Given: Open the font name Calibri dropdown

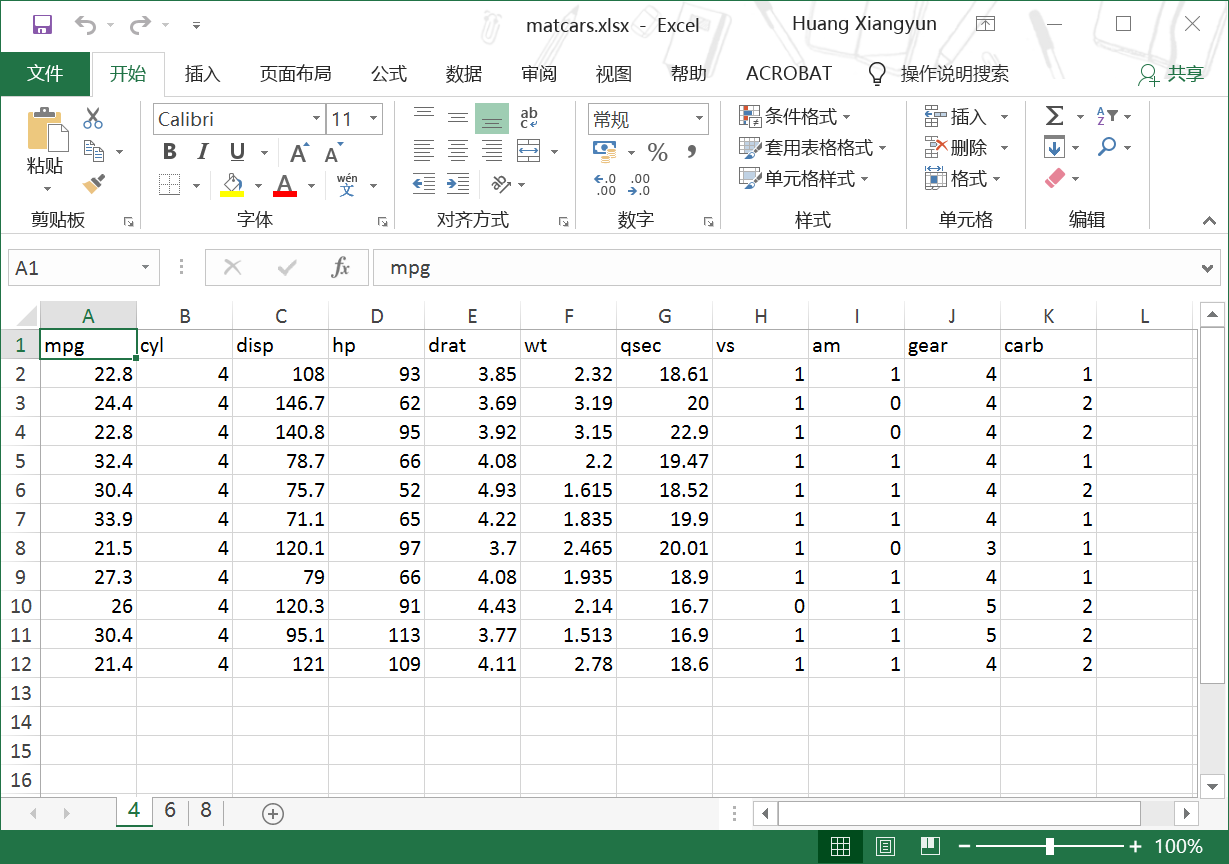Looking at the screenshot, I should coord(316,119).
